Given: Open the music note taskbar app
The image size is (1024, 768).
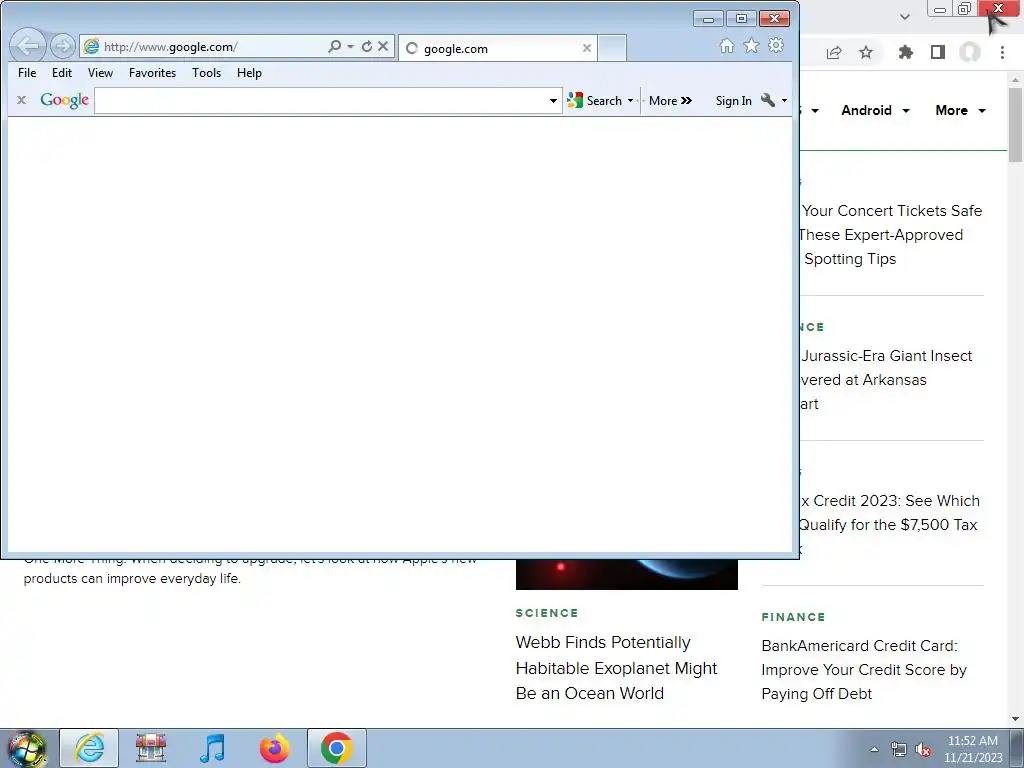Looking at the screenshot, I should click(x=213, y=748).
